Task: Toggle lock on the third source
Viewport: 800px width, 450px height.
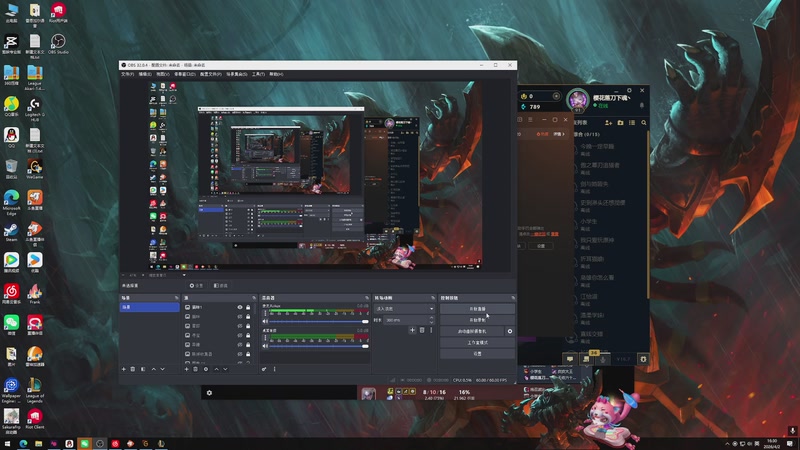Action: pyautogui.click(x=248, y=326)
